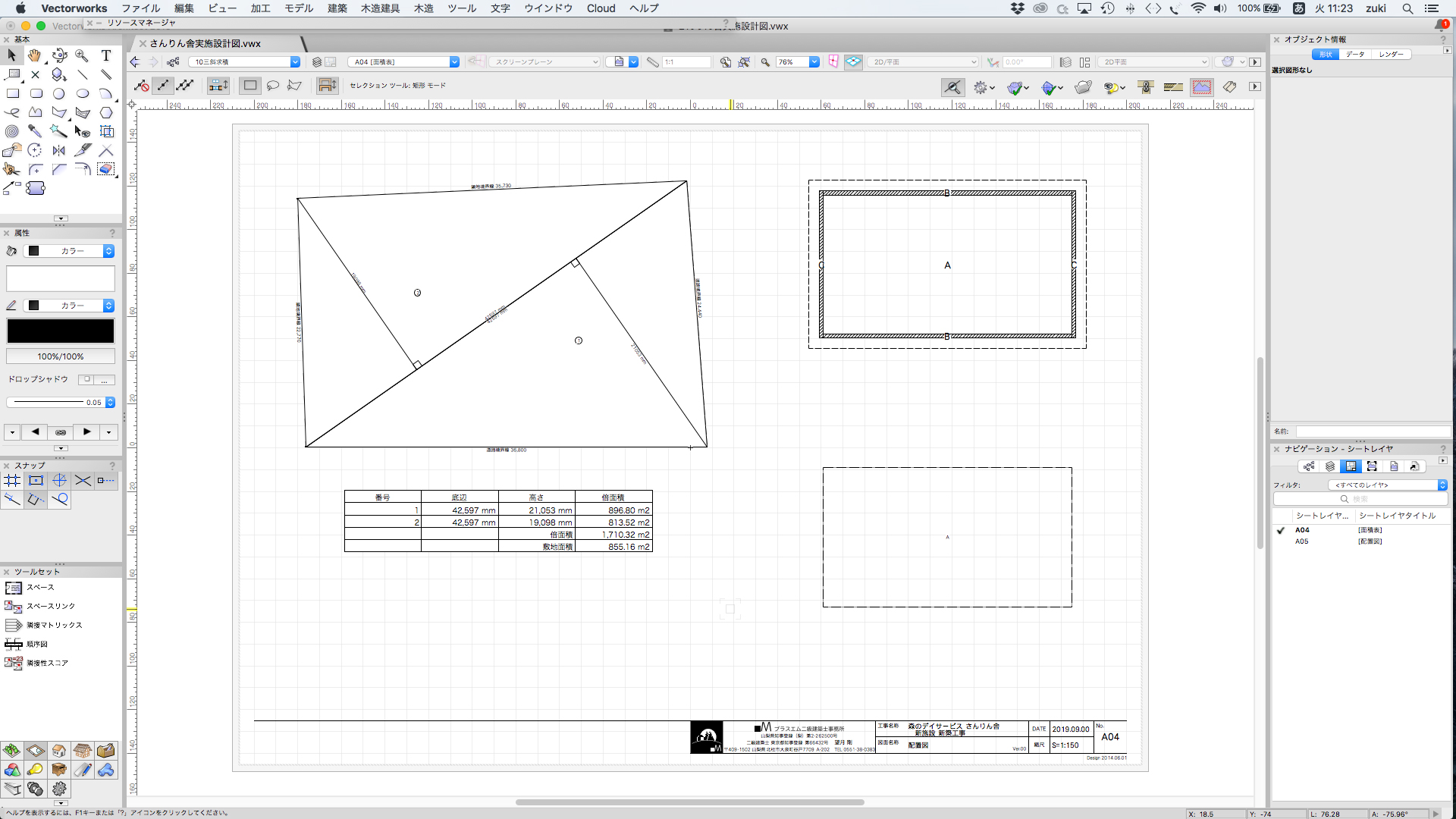Select the Eraser tool
This screenshot has height=819, width=1456.
coord(106,169)
